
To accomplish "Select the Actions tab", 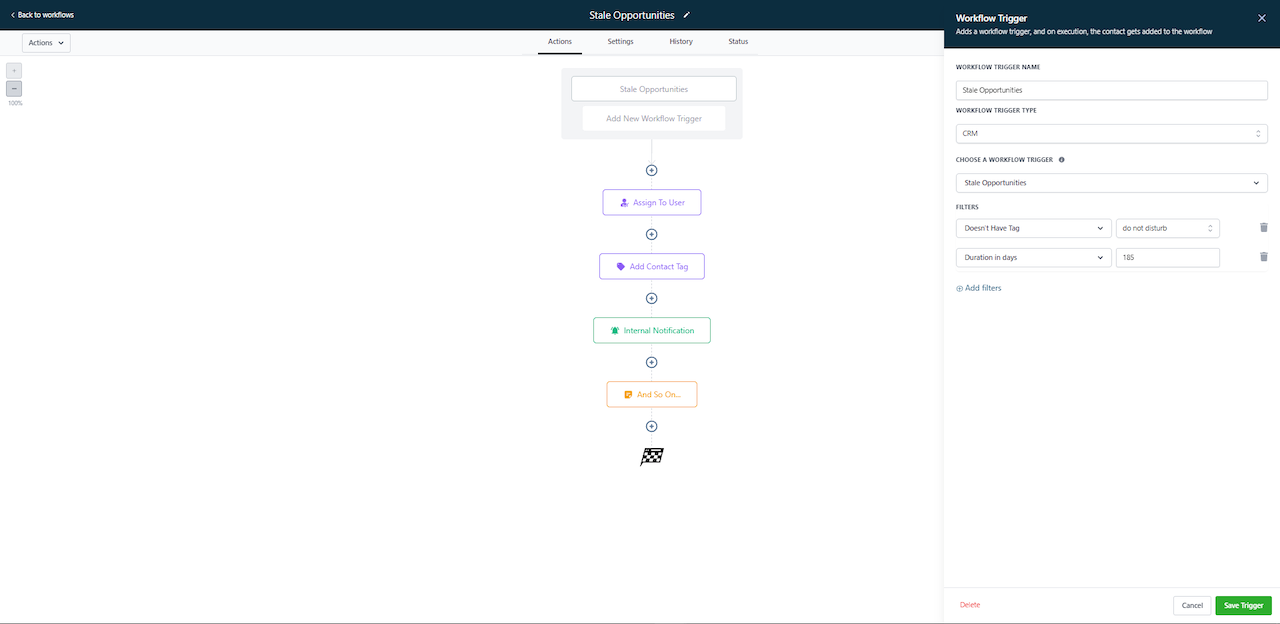I will tap(560, 41).
